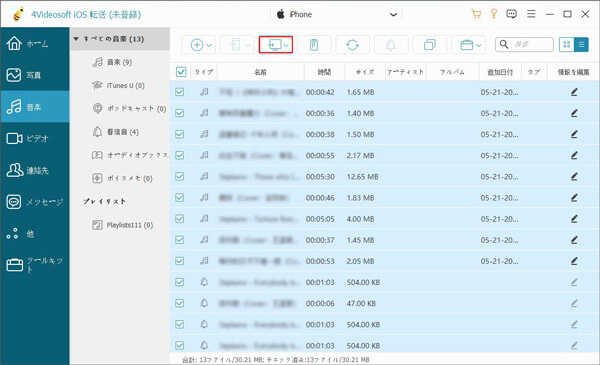Viewport: 600px width, 365px height.
Task: Click the search input field
Action: click(x=524, y=44)
